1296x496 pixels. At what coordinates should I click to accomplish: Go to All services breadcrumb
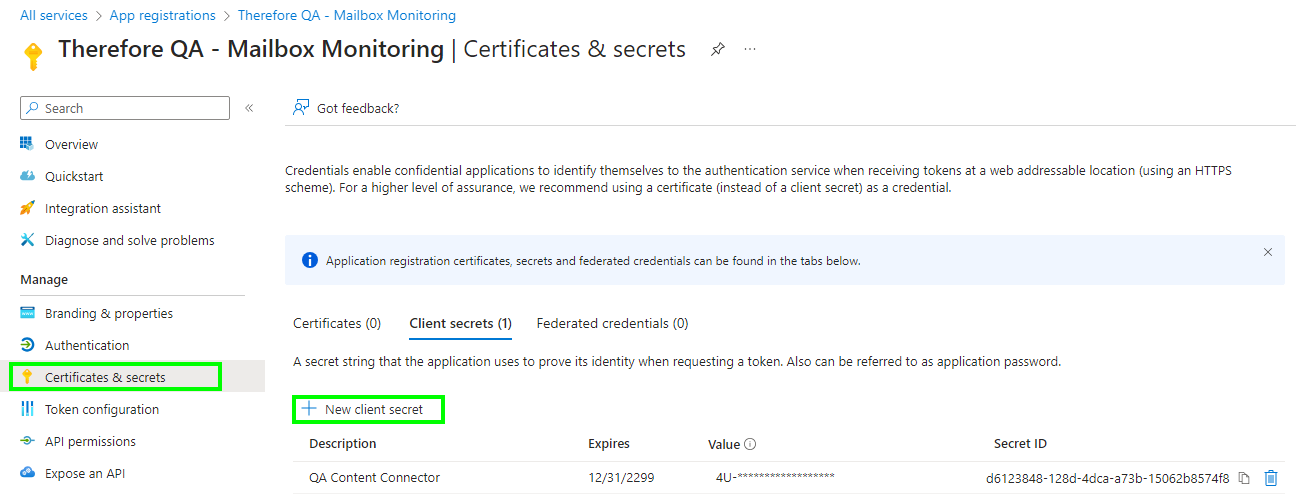[x=54, y=15]
